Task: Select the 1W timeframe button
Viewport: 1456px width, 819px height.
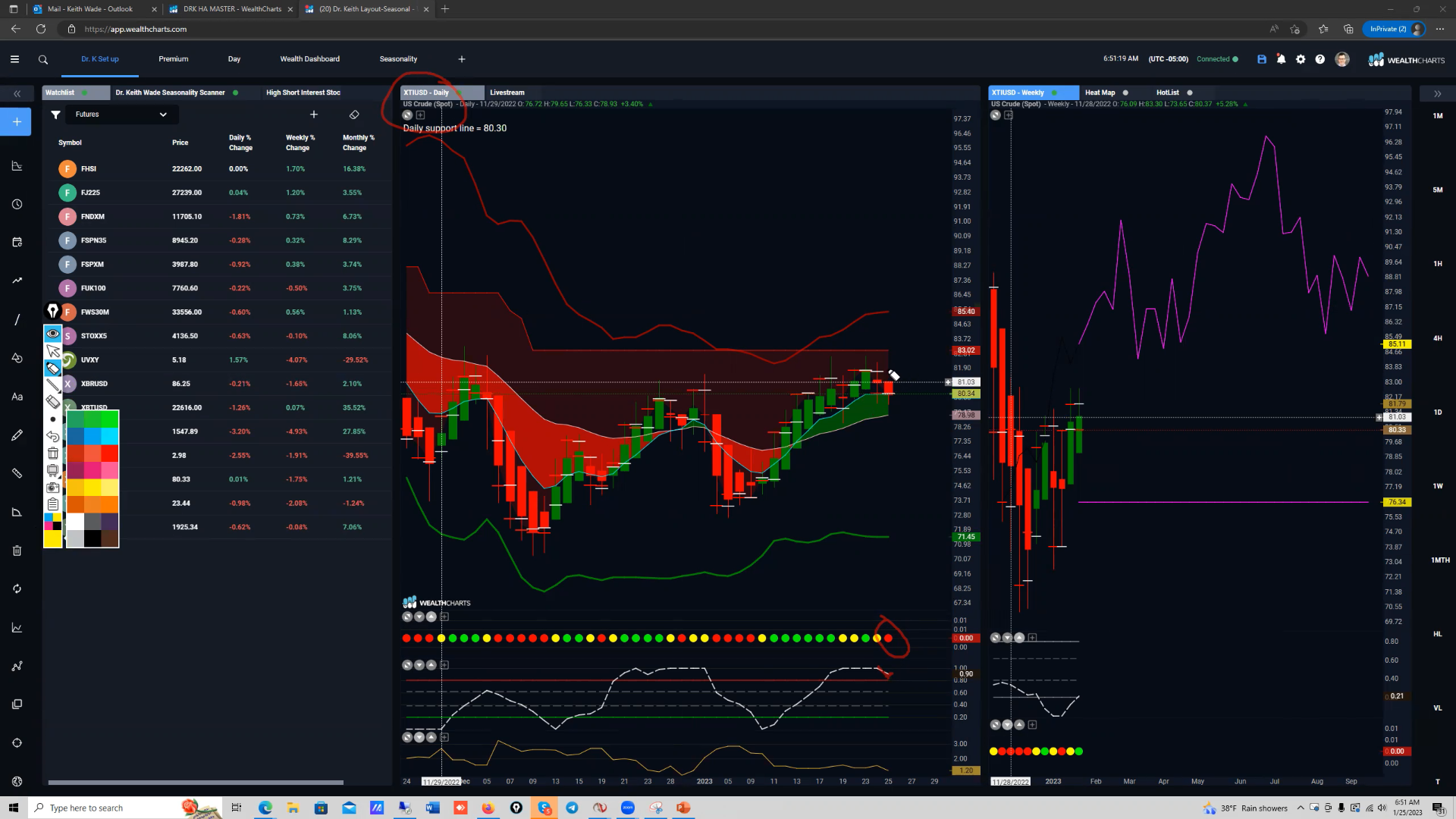Action: click(x=1438, y=486)
